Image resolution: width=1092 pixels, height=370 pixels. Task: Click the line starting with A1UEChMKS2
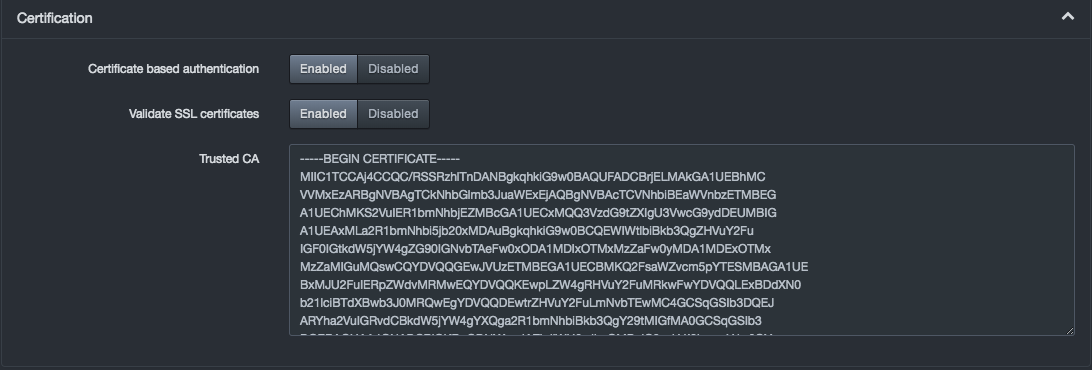coord(538,213)
